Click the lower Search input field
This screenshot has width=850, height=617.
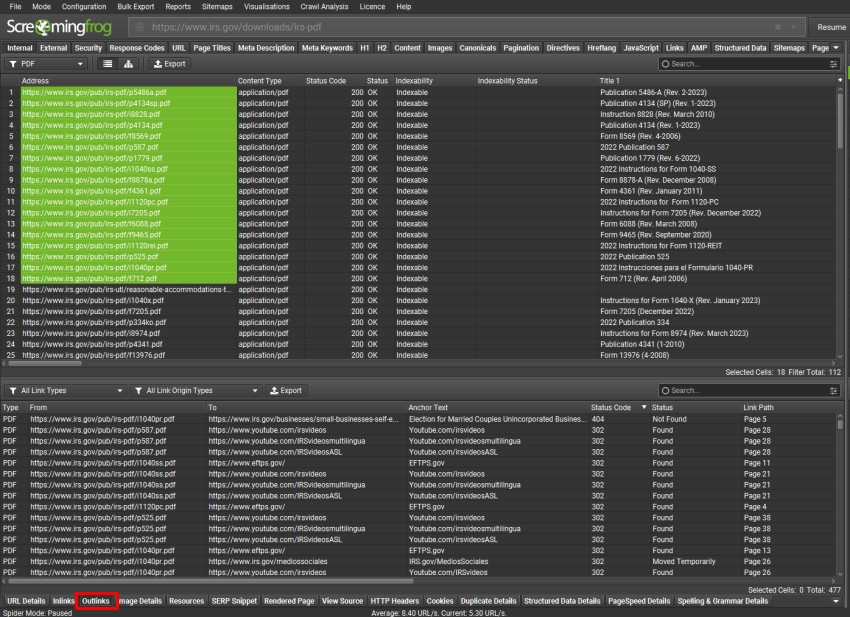click(748, 390)
